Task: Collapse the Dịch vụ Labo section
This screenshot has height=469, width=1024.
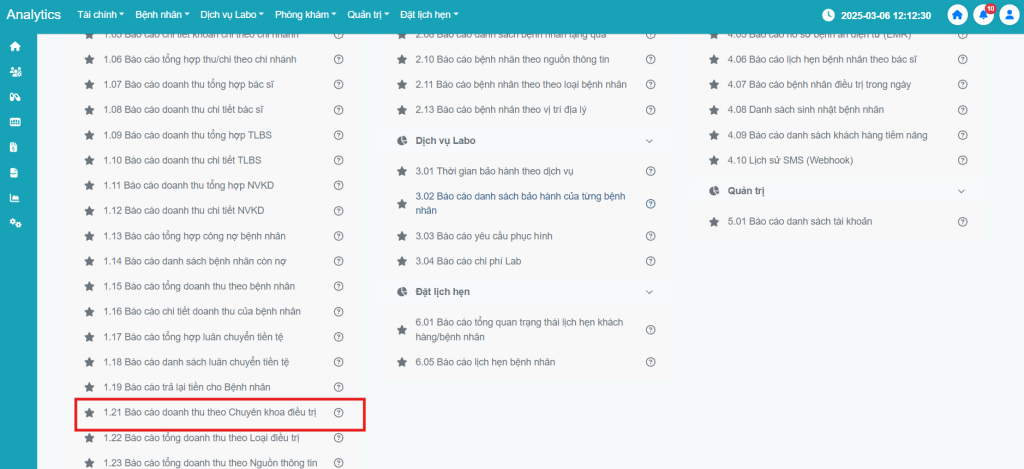Action: point(650,141)
